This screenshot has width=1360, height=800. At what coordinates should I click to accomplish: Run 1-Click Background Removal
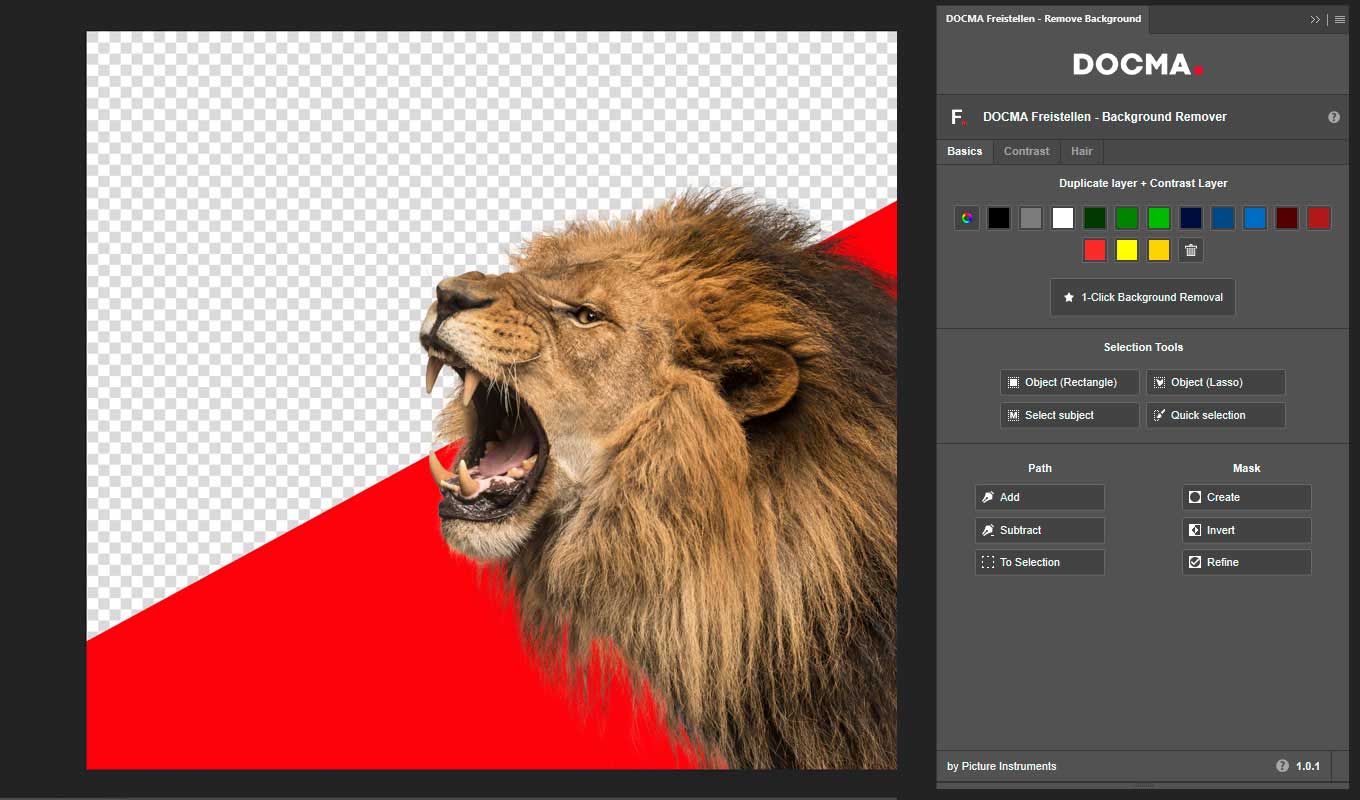pos(1142,297)
